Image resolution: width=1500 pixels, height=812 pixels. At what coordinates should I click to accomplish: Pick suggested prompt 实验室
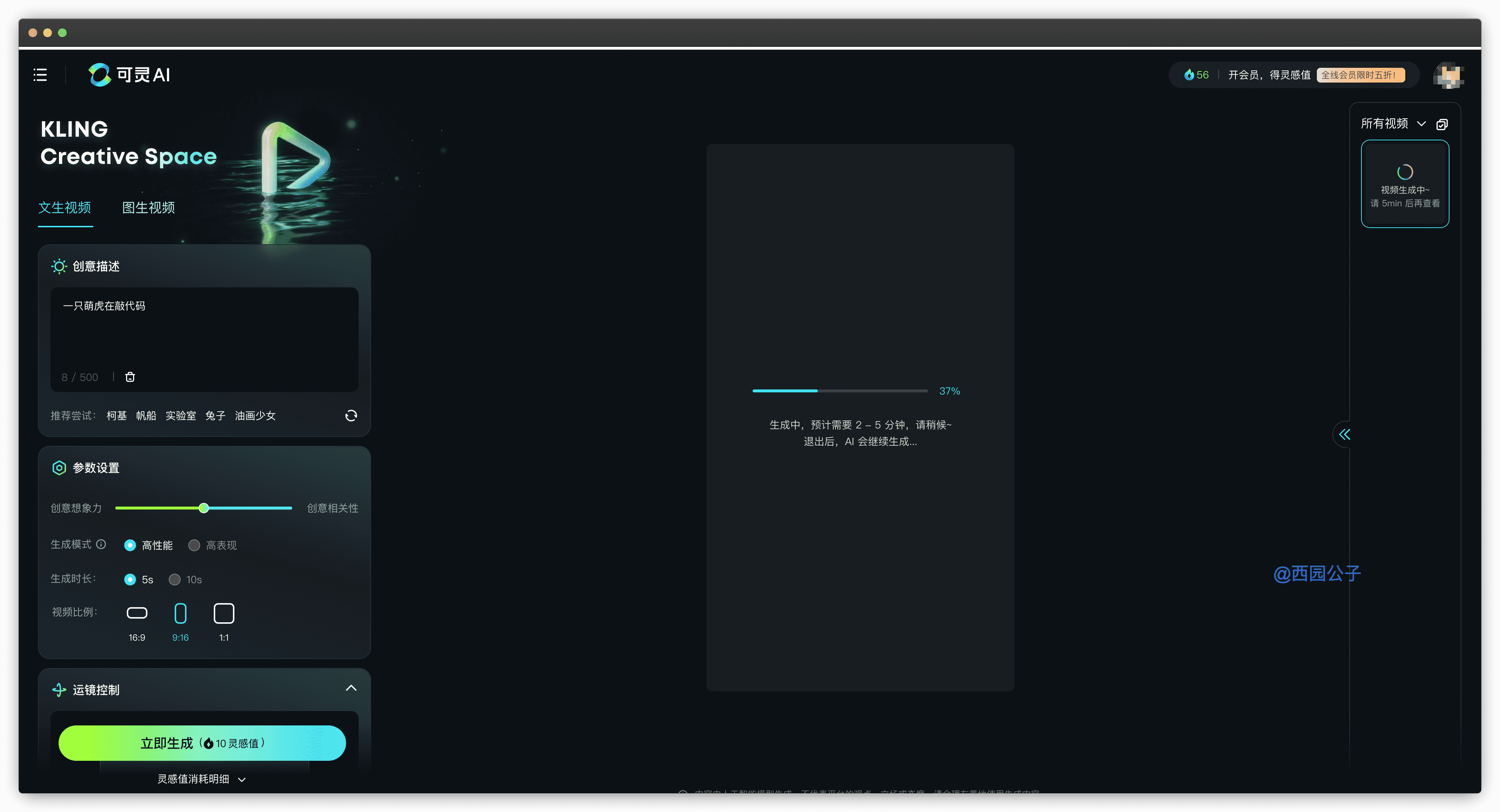[181, 415]
